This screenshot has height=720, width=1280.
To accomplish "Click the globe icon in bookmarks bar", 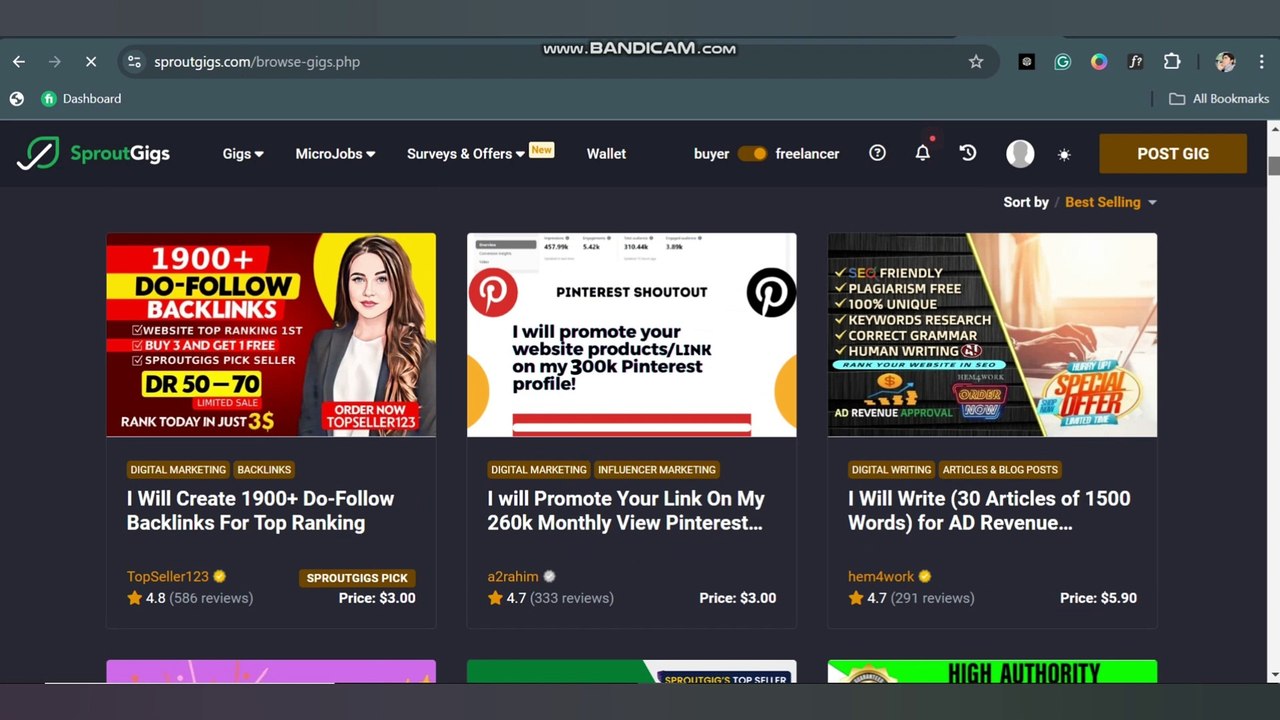I will (x=16, y=99).
